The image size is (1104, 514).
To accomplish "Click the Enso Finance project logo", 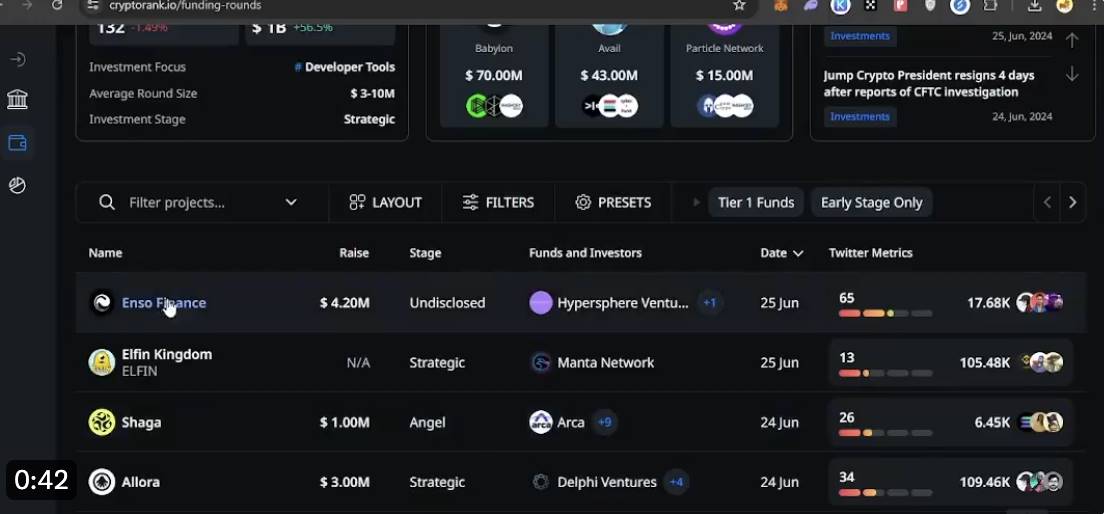I will pos(101,303).
